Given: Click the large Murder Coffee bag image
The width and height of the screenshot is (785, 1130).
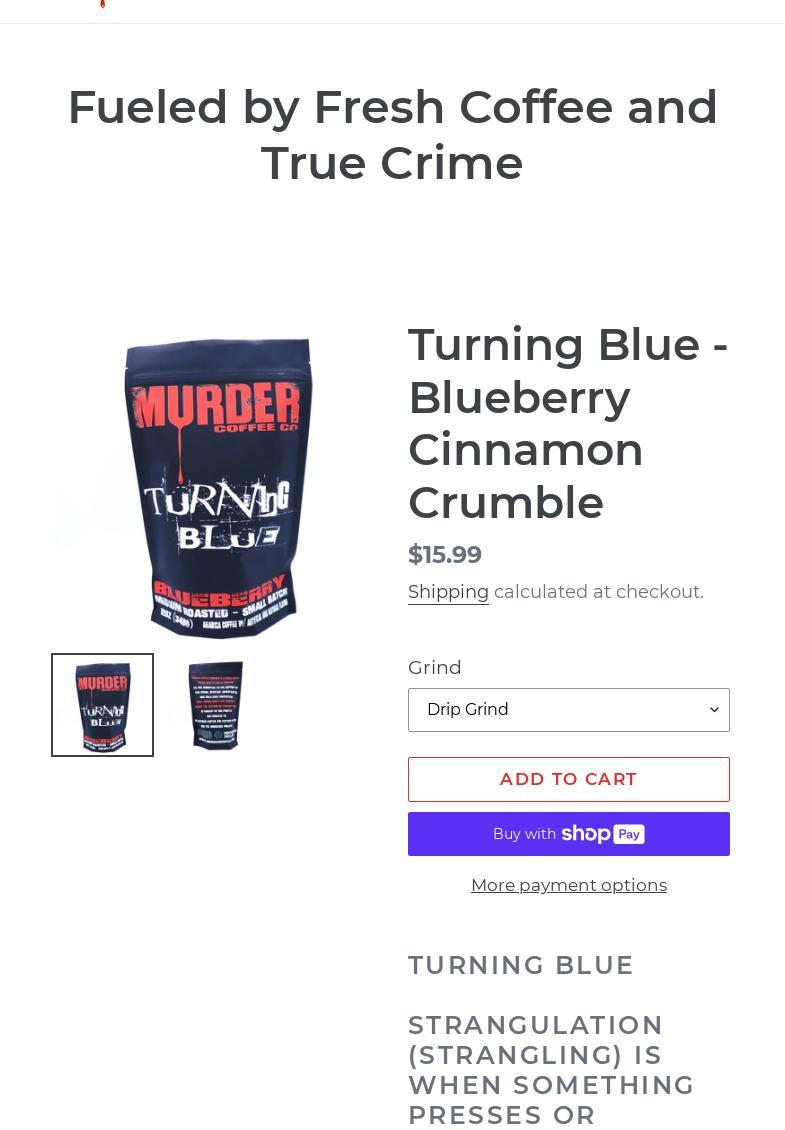Looking at the screenshot, I should tap(218, 489).
